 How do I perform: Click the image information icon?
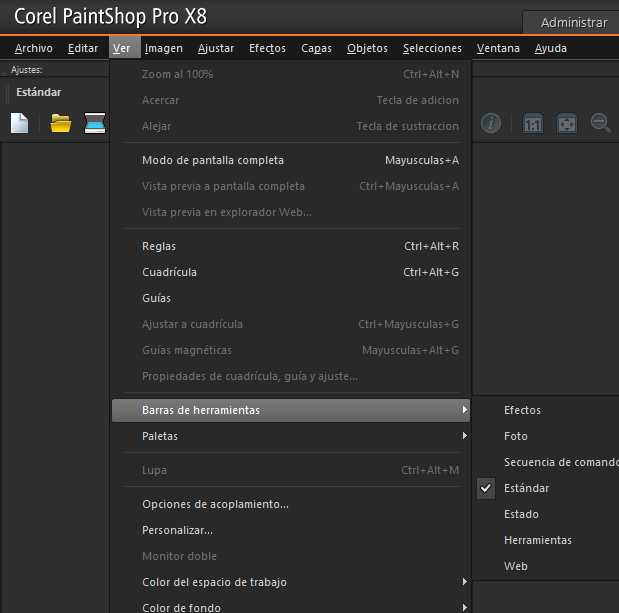pos(491,123)
